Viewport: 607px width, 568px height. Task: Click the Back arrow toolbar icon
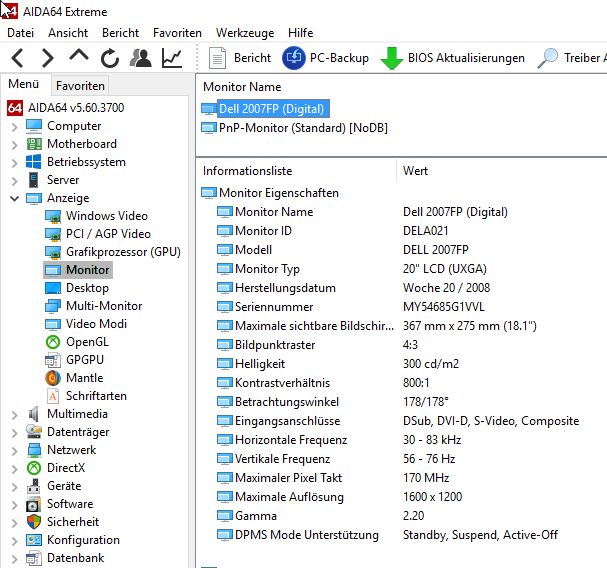pos(17,58)
